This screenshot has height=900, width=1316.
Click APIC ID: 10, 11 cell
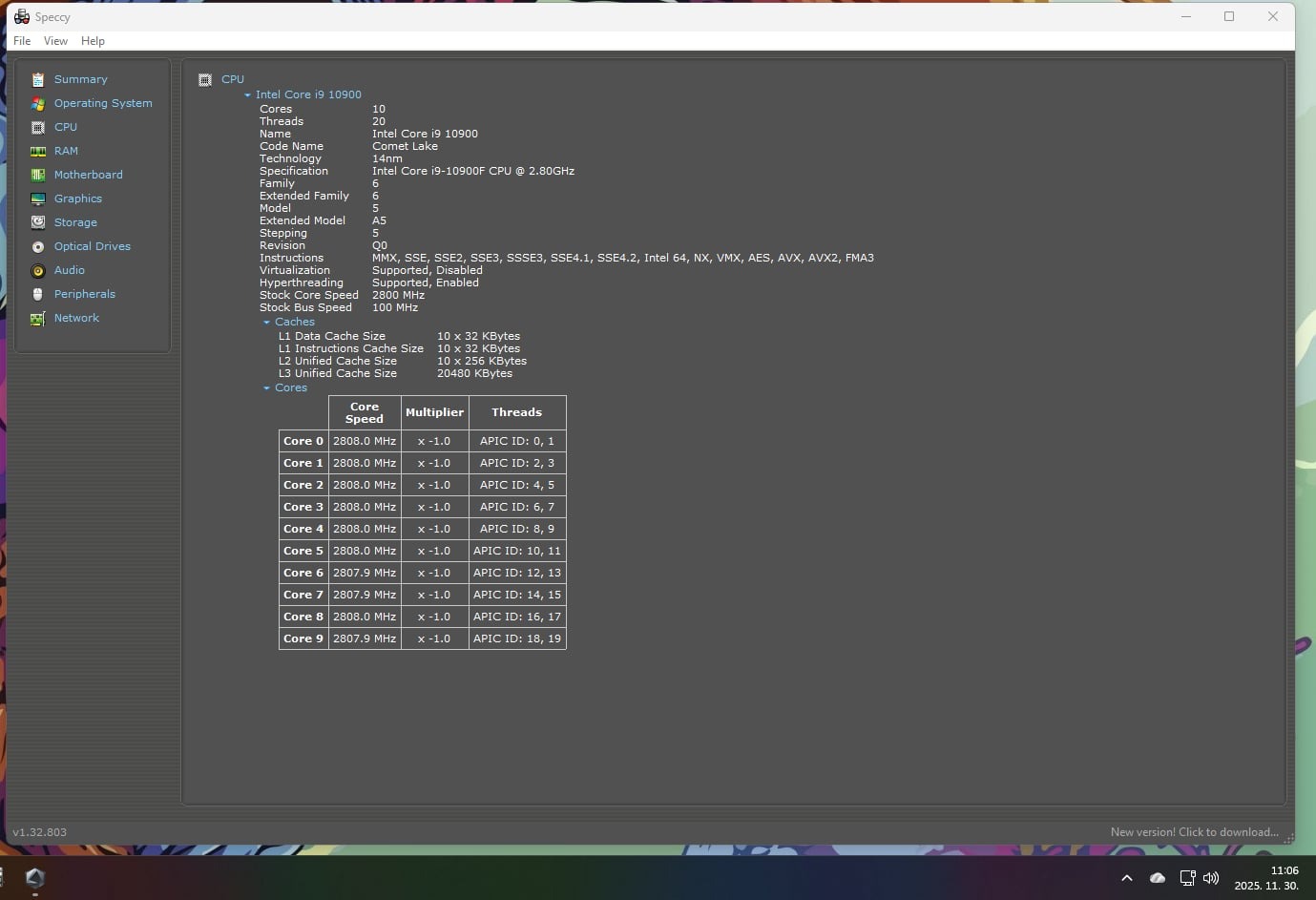517,551
